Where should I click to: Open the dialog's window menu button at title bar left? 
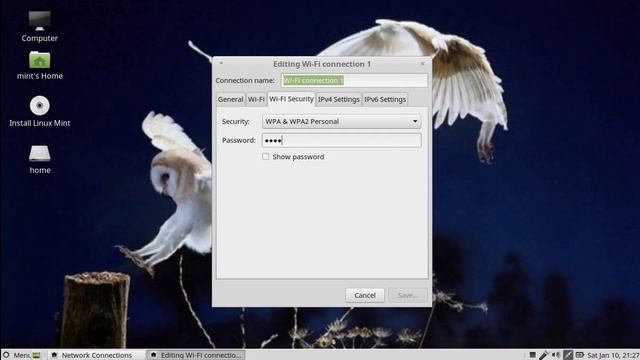(221, 63)
